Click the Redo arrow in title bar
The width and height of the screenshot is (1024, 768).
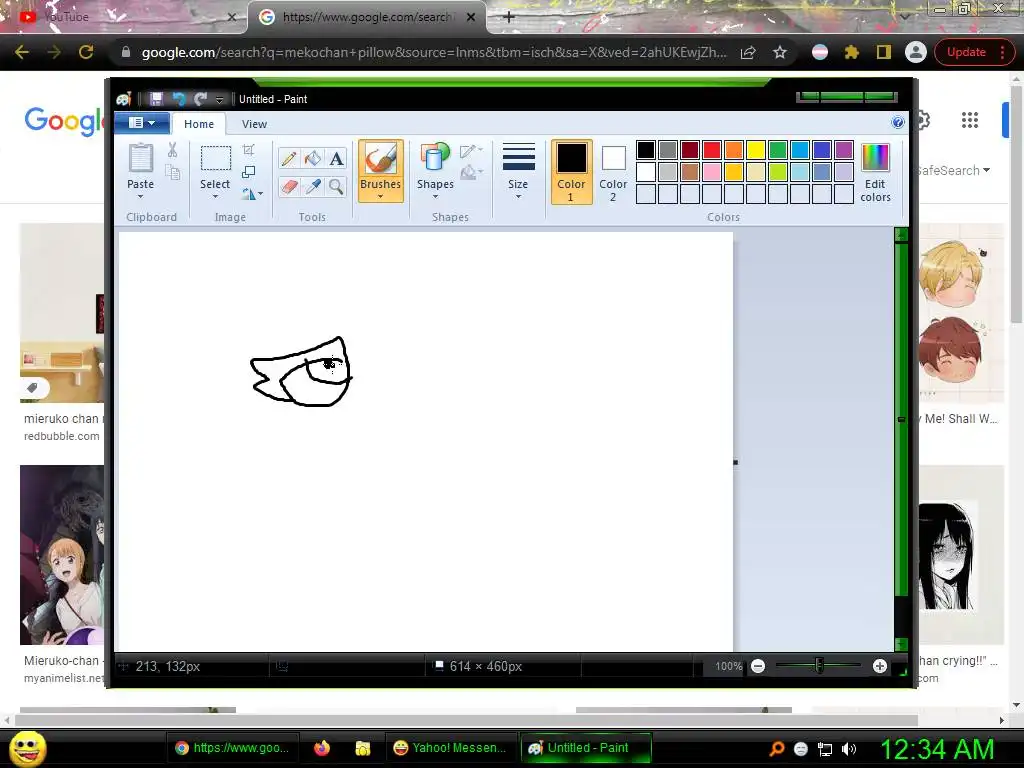tap(200, 99)
